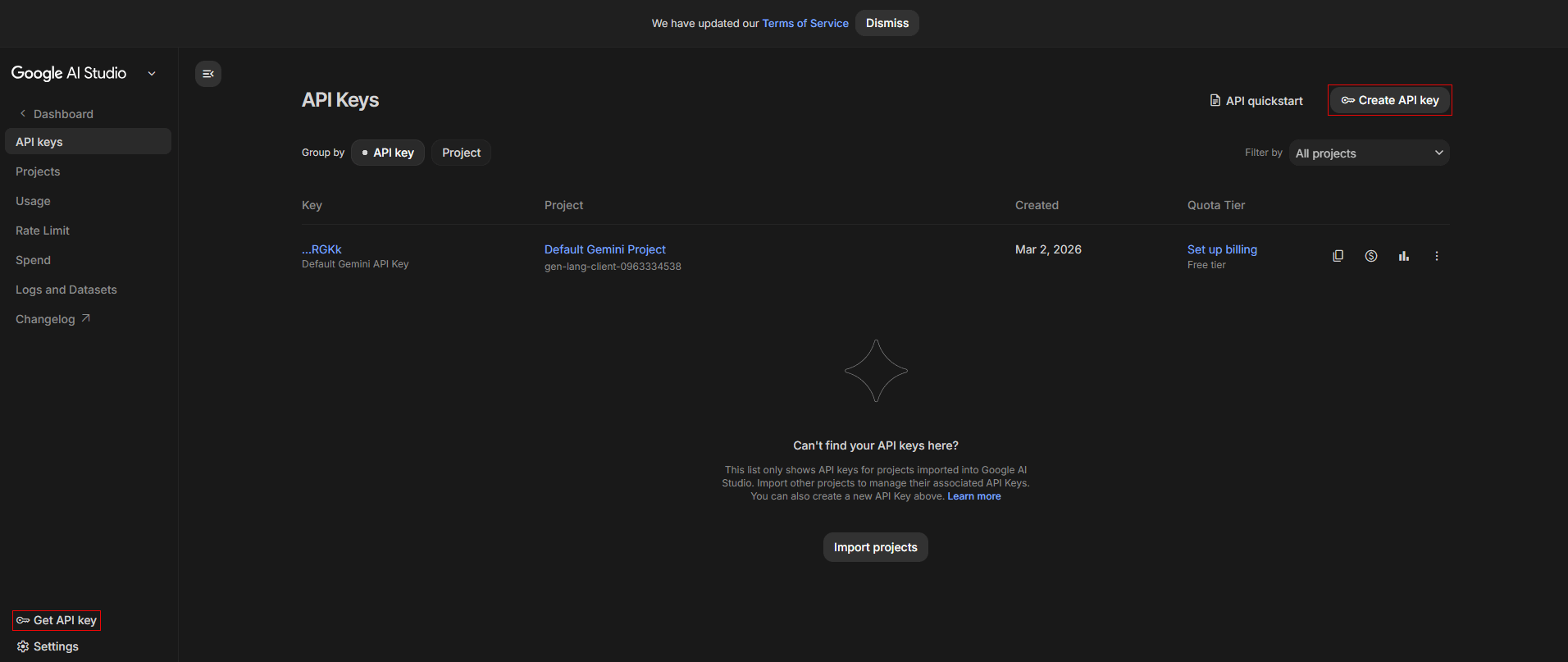This screenshot has height=662, width=1568.
Task: Group keys by API key
Action: [388, 153]
